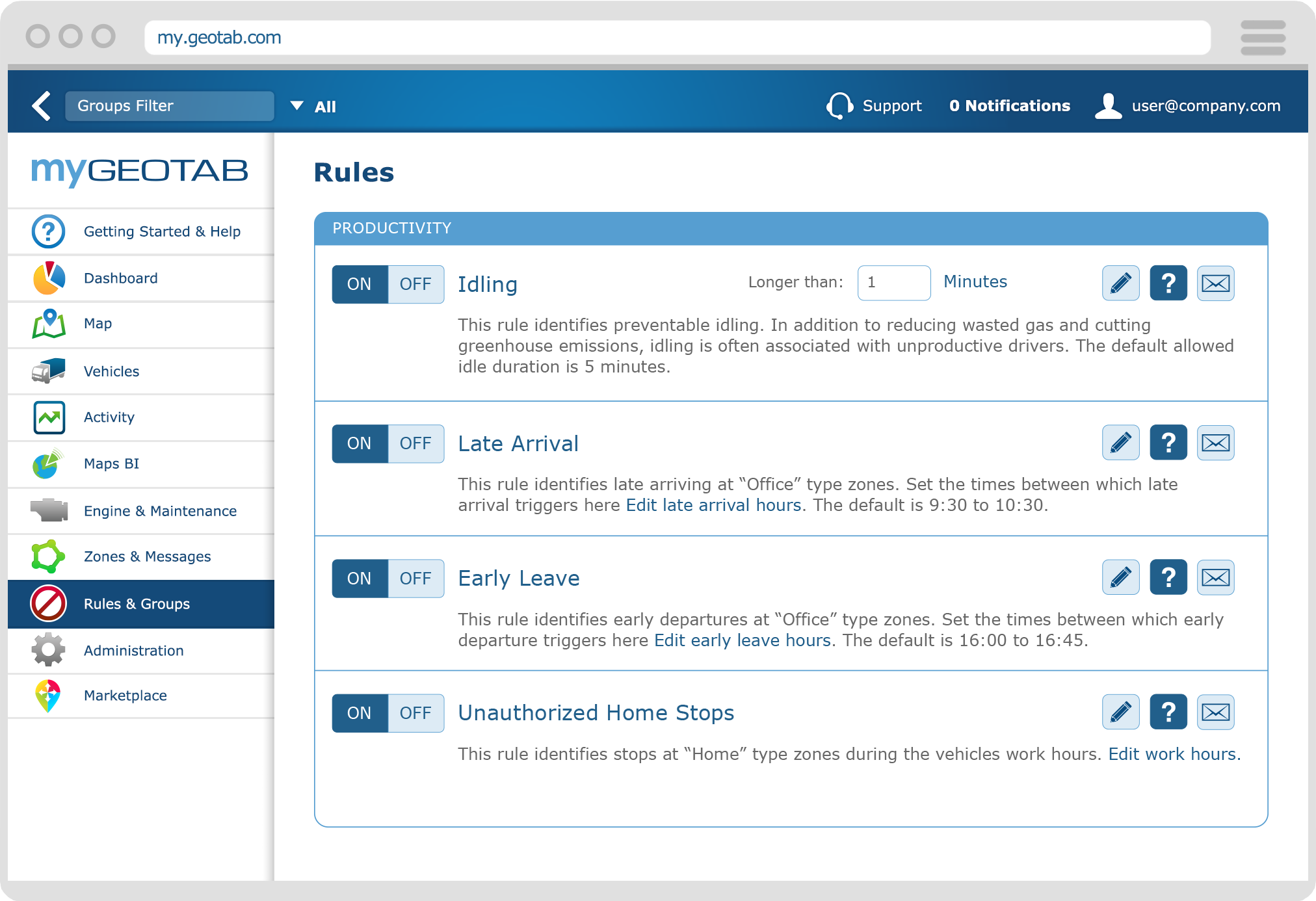Click the envelope icon for Late Arrival
Viewport: 1316px width, 901px height.
(1216, 443)
